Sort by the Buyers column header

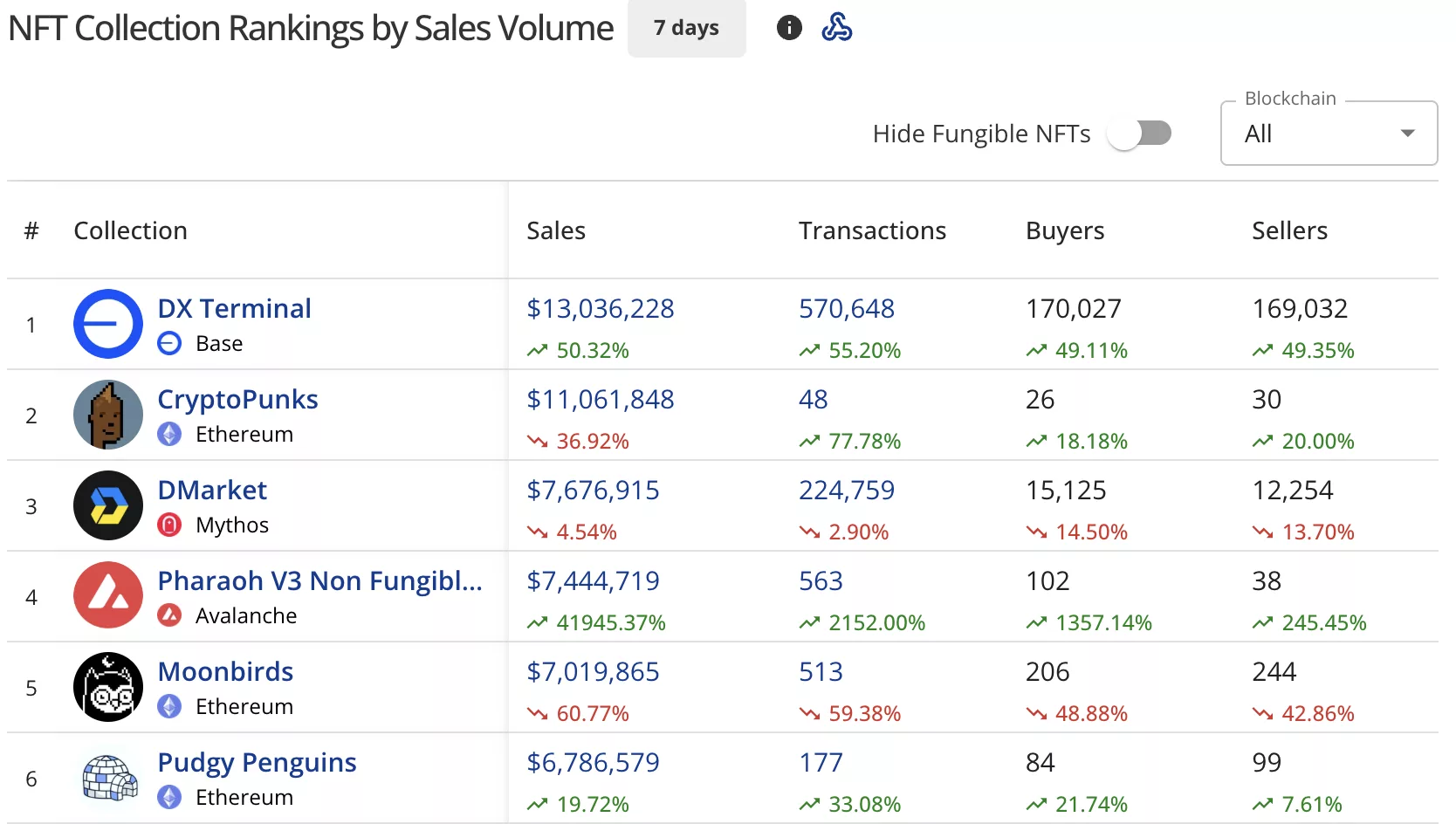1064,230
